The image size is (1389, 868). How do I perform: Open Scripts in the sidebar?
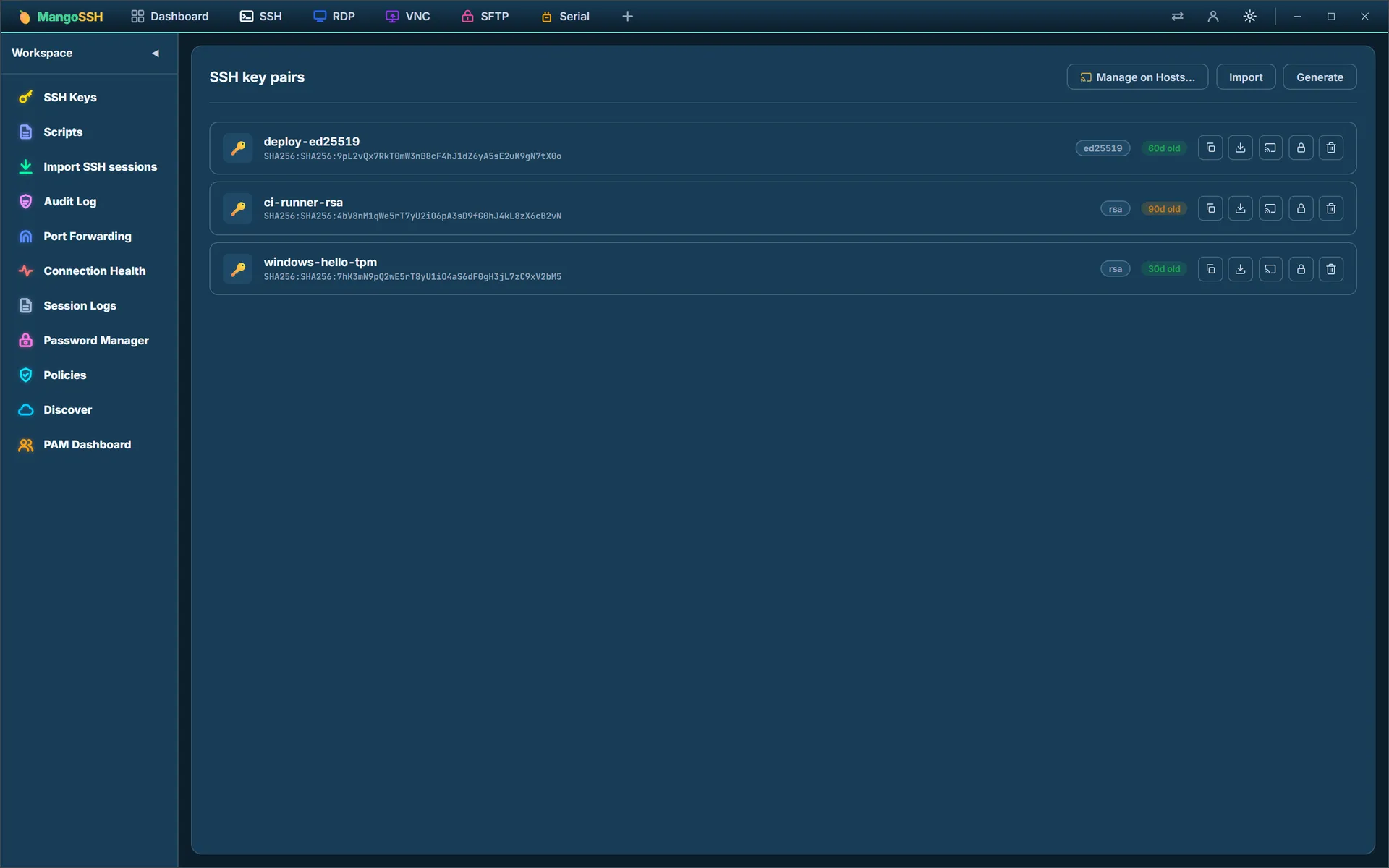pyautogui.click(x=89, y=132)
